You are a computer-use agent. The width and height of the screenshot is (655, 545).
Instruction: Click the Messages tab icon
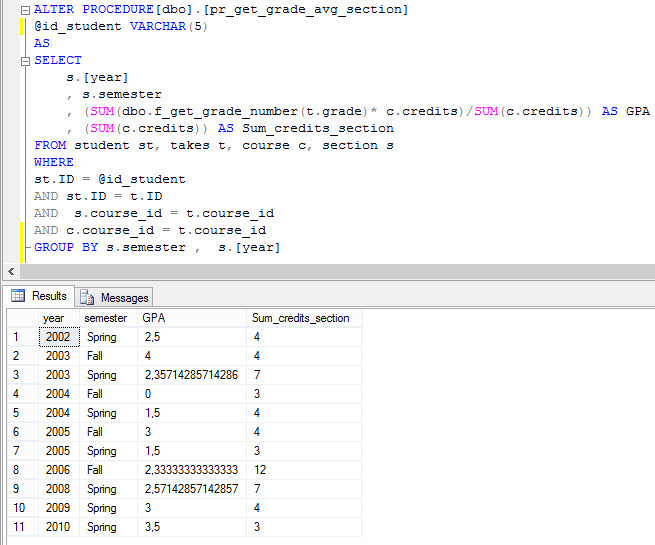(x=87, y=297)
